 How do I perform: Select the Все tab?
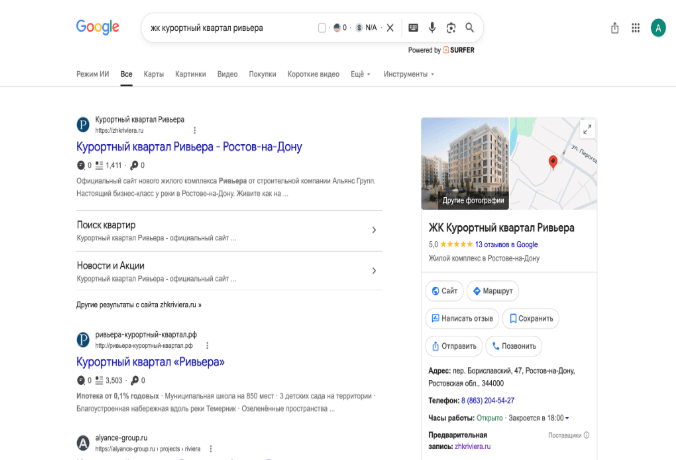click(126, 74)
